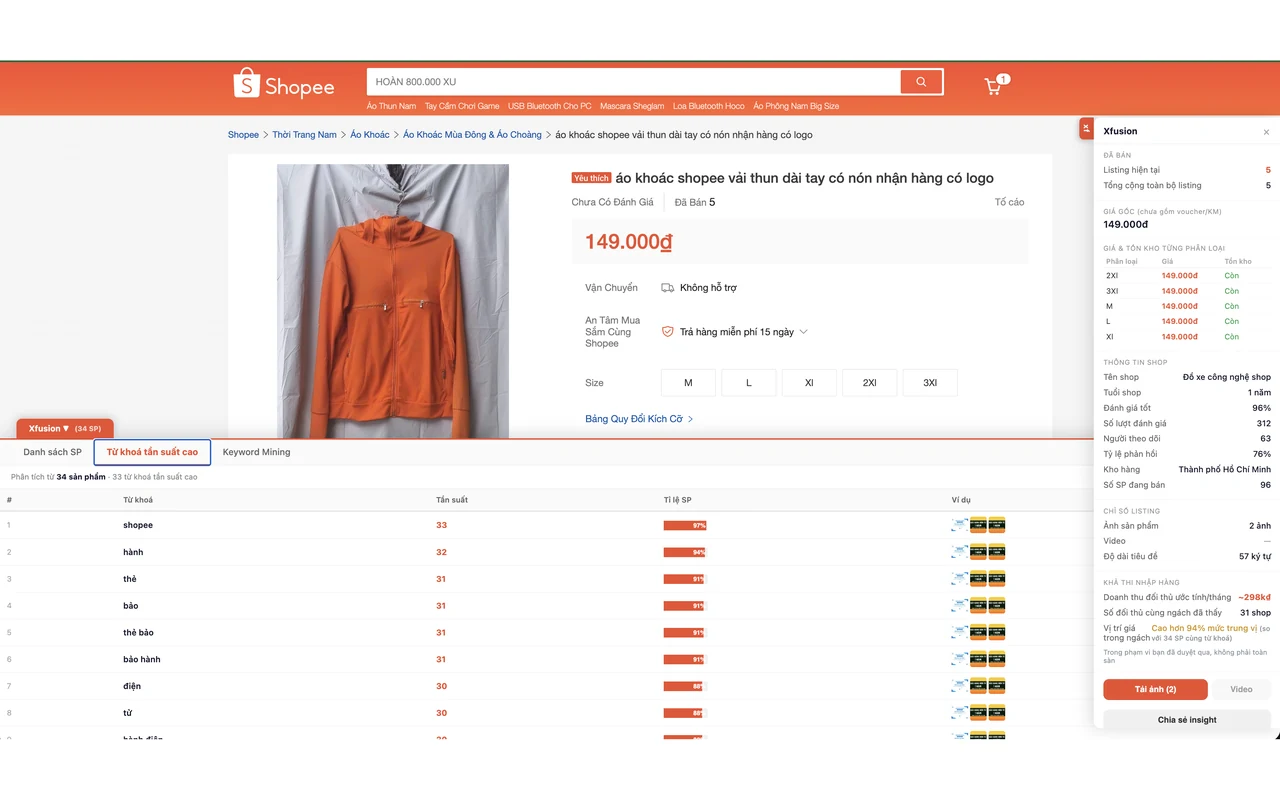Open the Mascara Sheglam suggested search
1280x800 pixels.
click(632, 106)
